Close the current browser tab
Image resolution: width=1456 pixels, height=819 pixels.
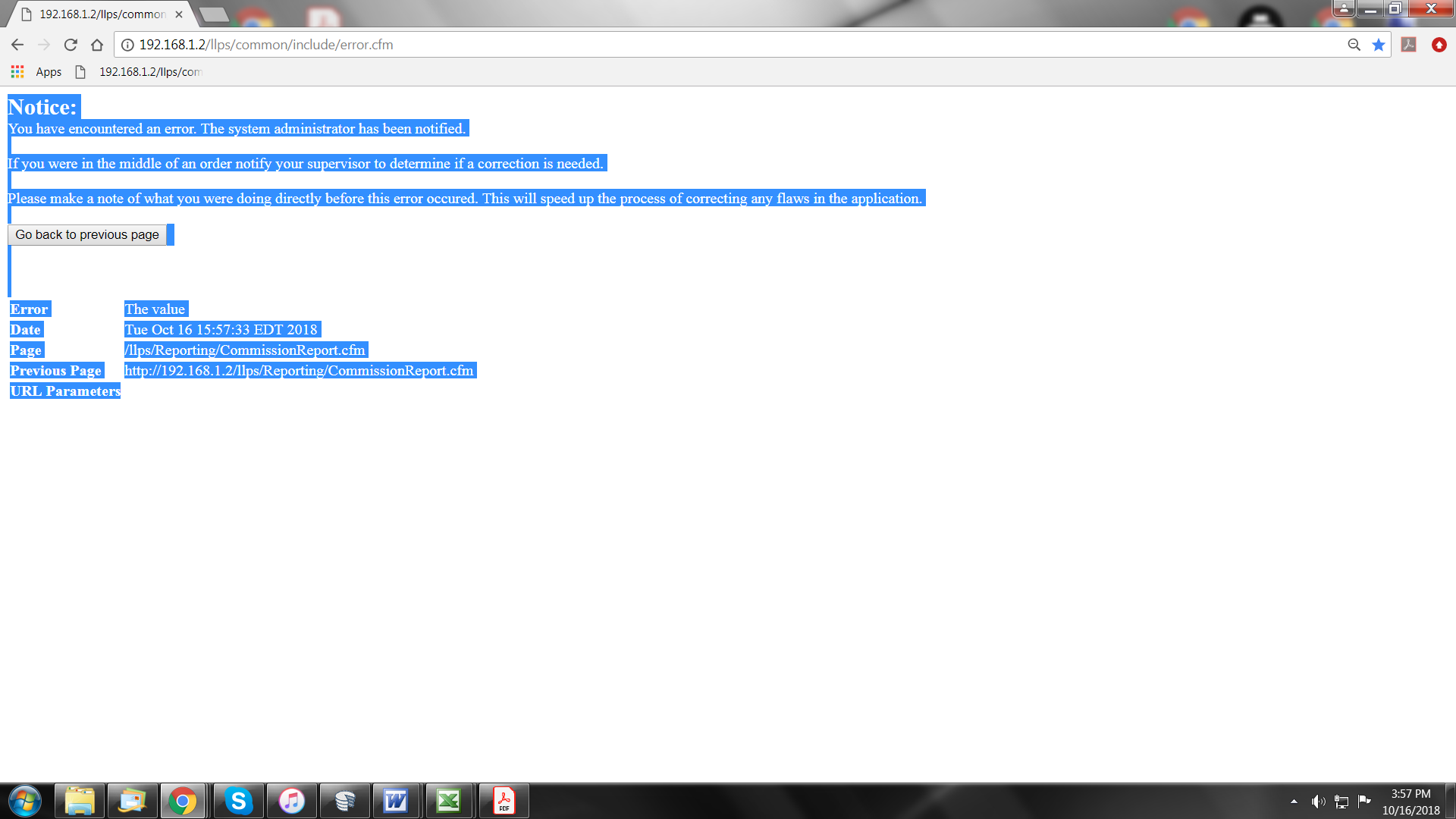[x=179, y=14]
